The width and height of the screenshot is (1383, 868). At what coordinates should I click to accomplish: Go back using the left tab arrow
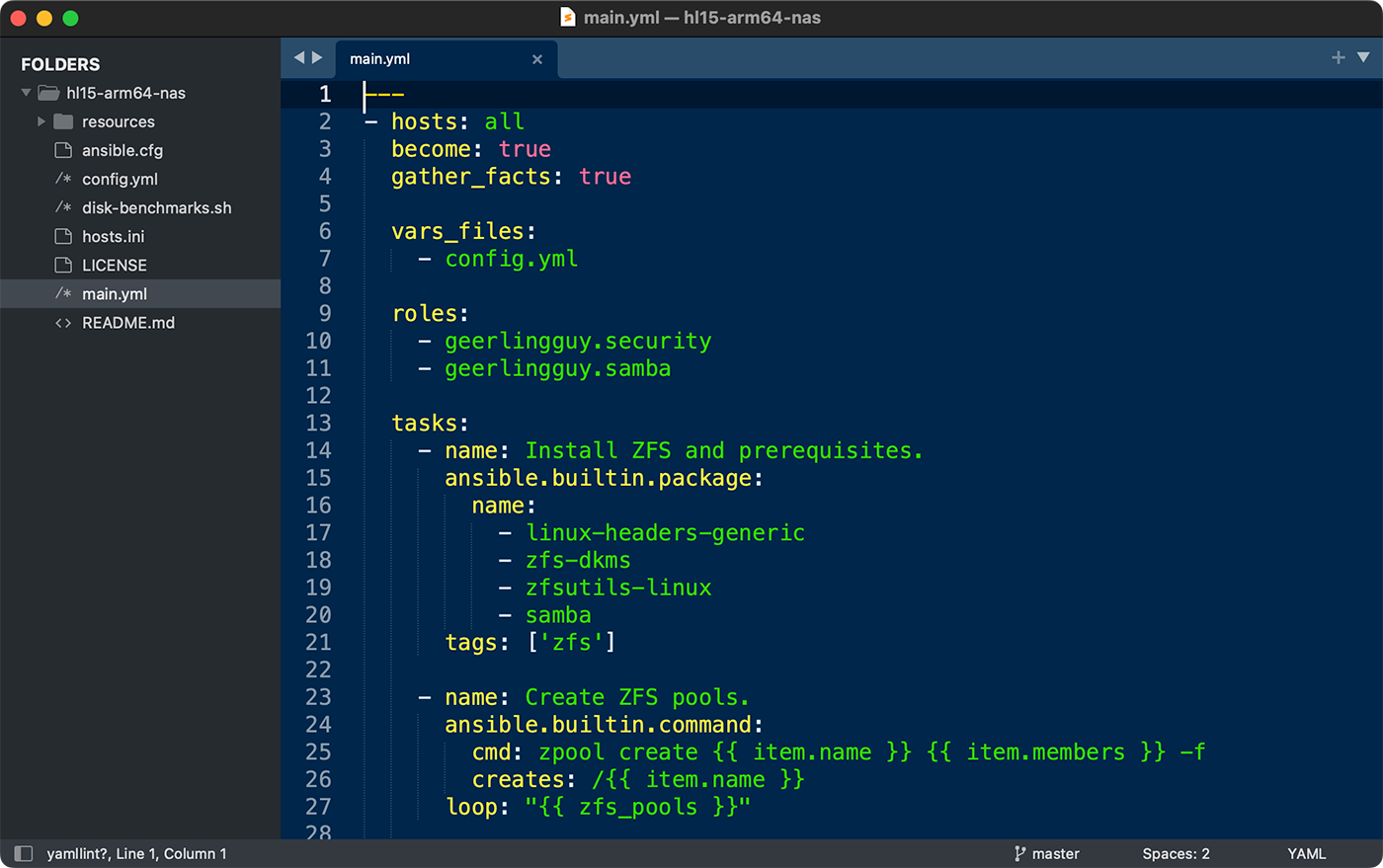click(299, 58)
